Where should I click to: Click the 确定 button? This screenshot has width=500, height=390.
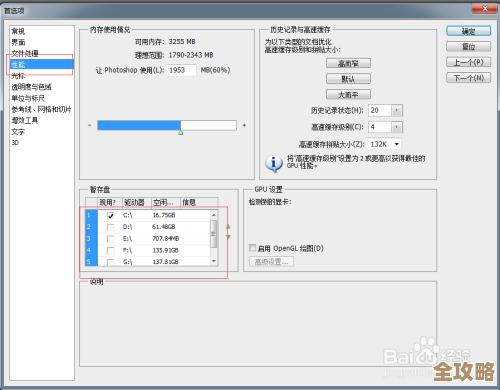(x=468, y=31)
